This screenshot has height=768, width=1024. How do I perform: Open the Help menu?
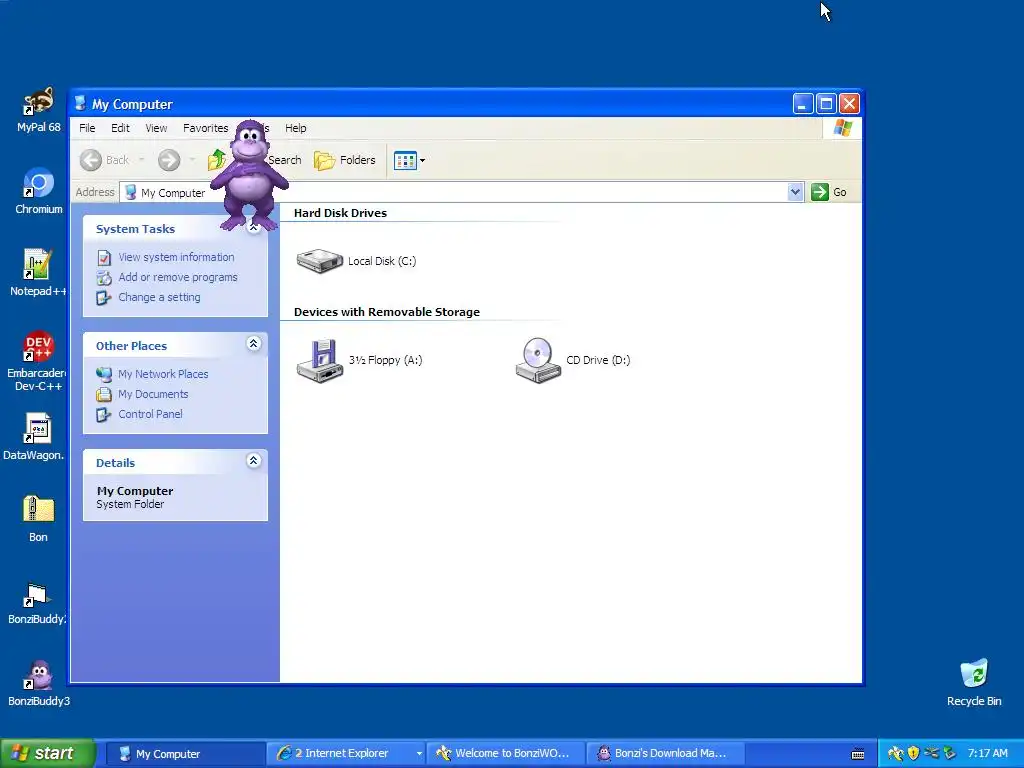[295, 128]
